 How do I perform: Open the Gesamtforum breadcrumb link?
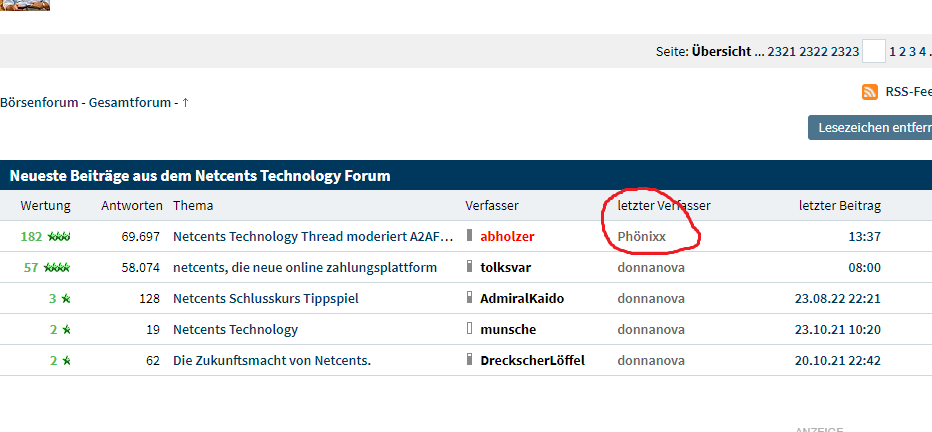(129, 102)
